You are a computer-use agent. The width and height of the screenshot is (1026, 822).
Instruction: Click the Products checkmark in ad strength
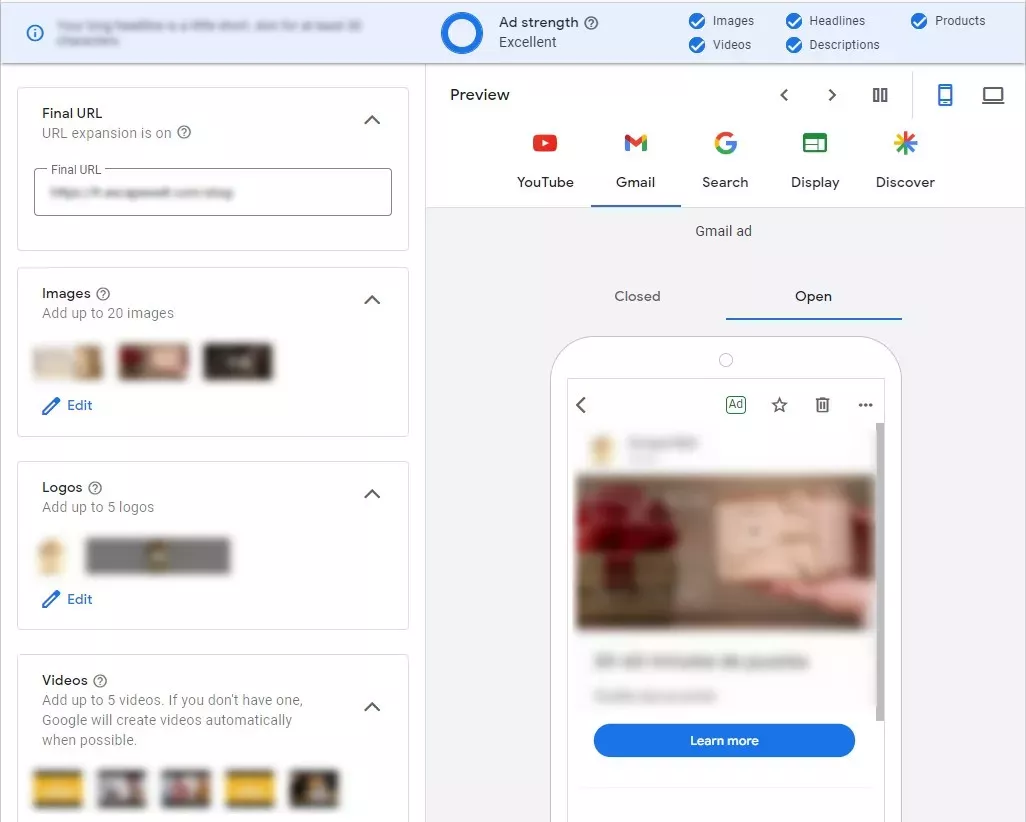click(x=919, y=21)
